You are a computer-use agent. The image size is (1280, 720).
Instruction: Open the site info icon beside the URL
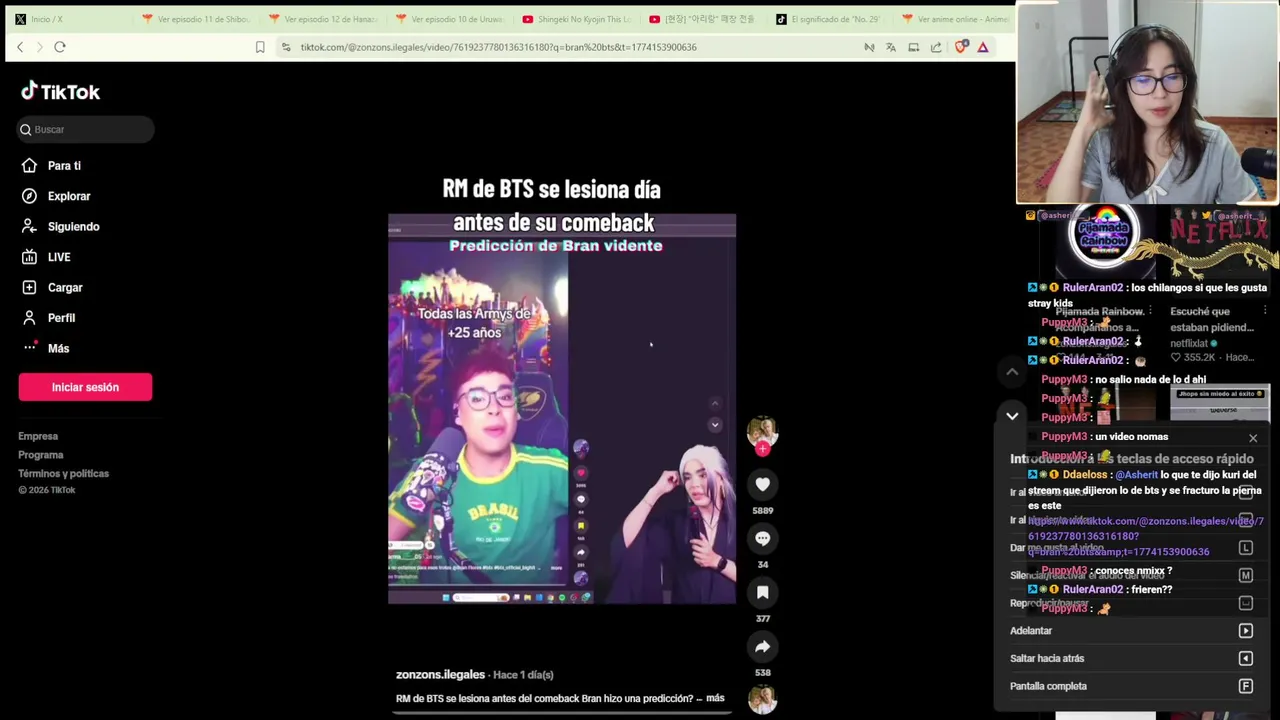(x=287, y=47)
